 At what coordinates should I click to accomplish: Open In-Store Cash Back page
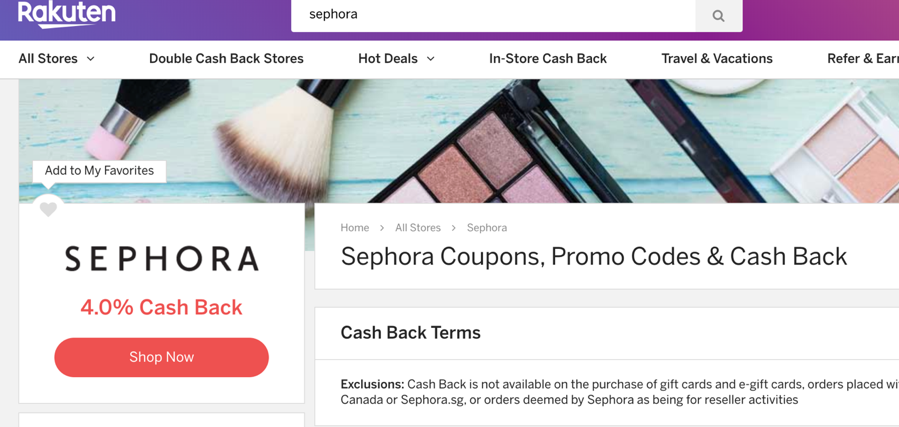click(x=547, y=59)
